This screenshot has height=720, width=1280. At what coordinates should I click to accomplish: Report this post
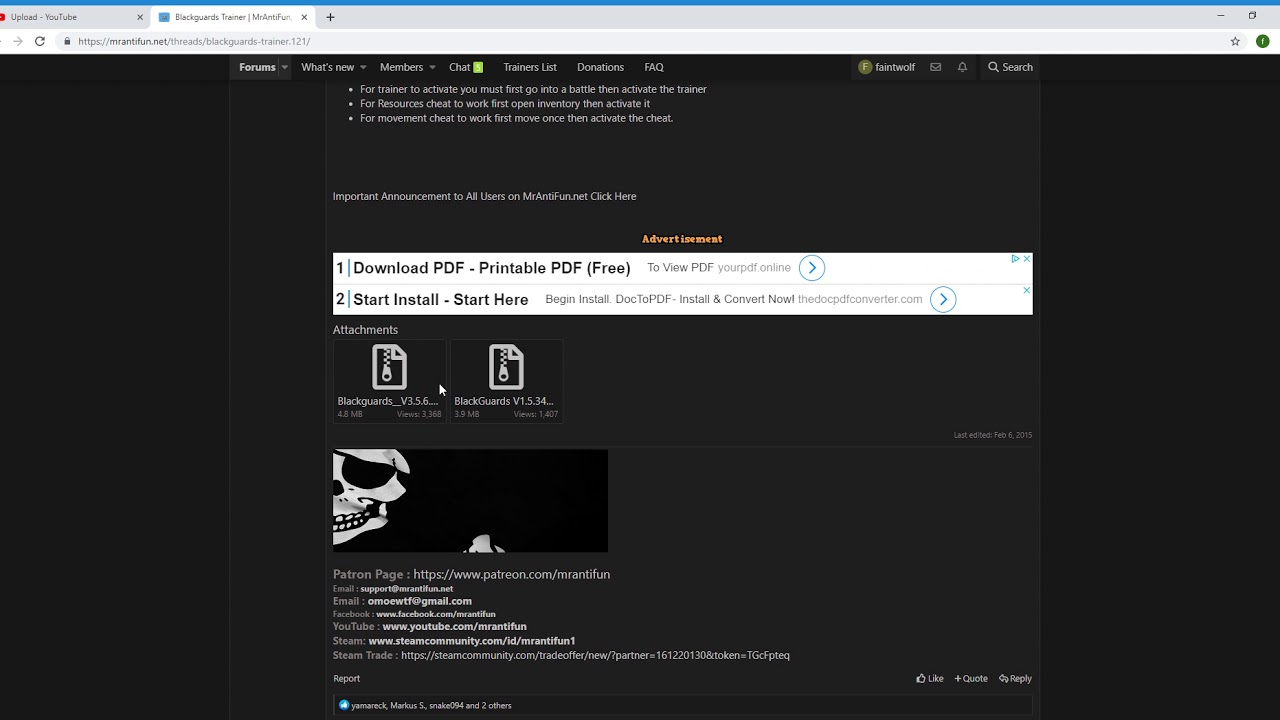[x=346, y=678]
